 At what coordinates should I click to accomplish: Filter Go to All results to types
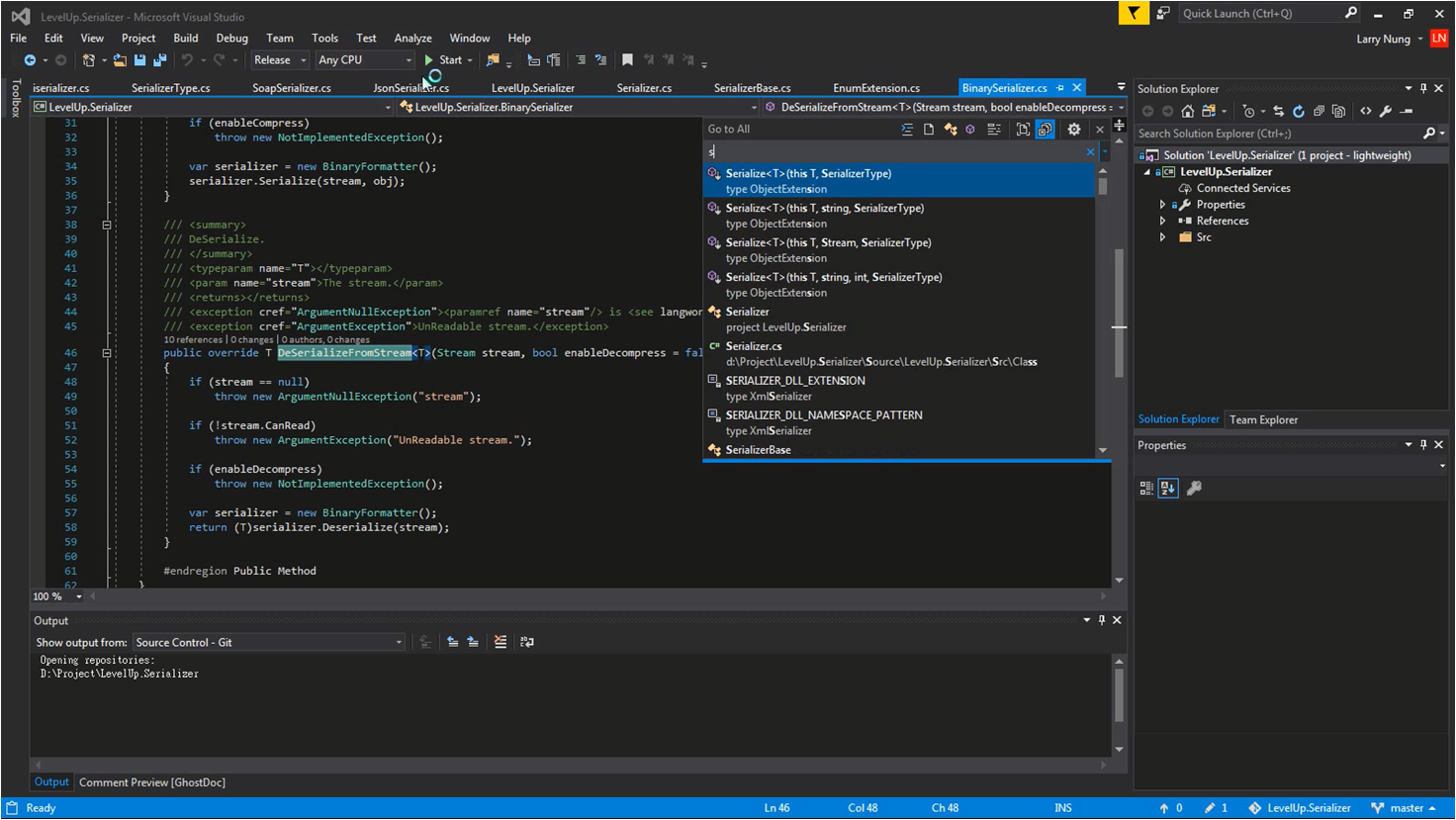click(x=951, y=130)
